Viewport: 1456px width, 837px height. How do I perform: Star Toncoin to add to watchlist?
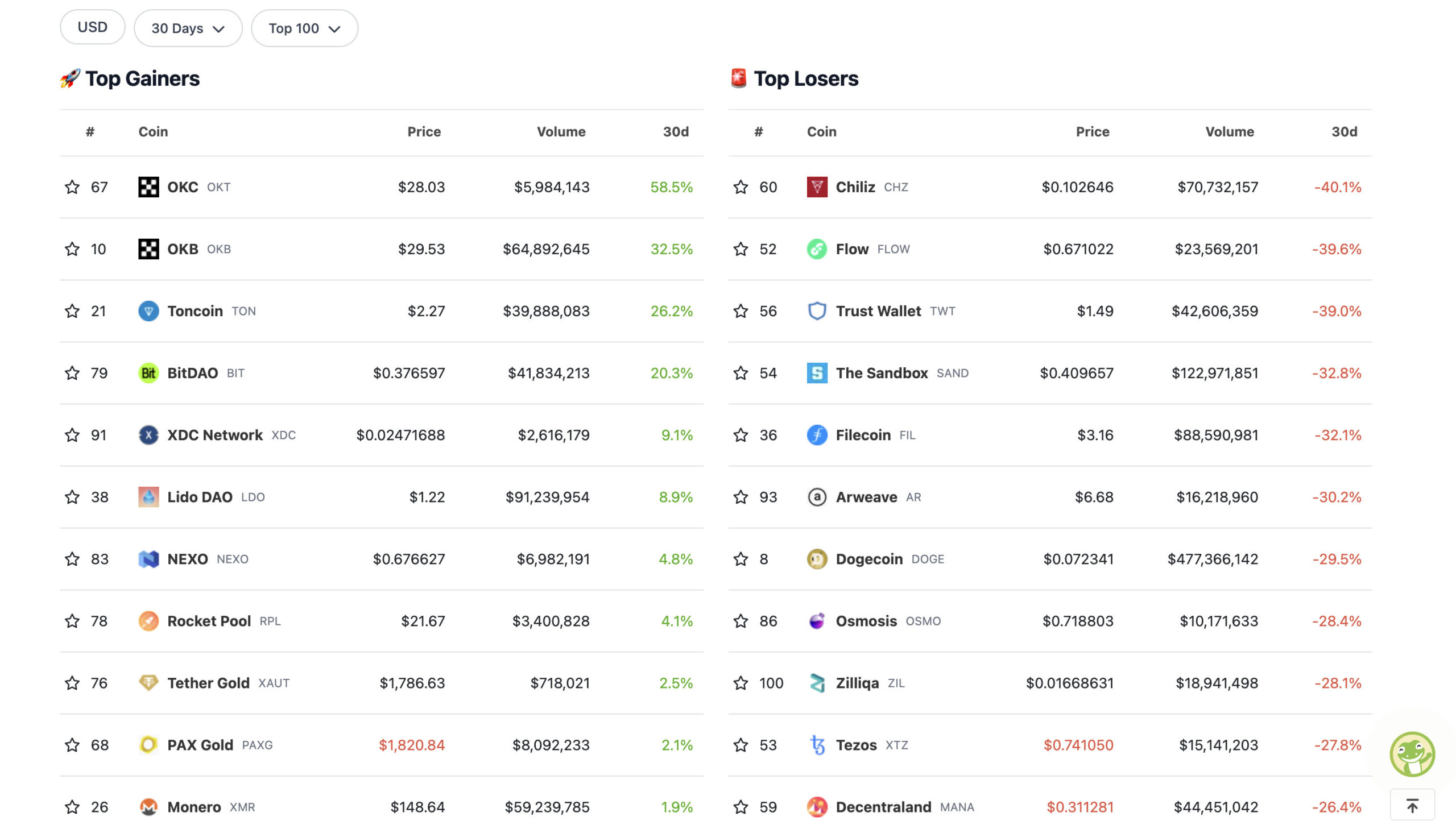tap(72, 311)
